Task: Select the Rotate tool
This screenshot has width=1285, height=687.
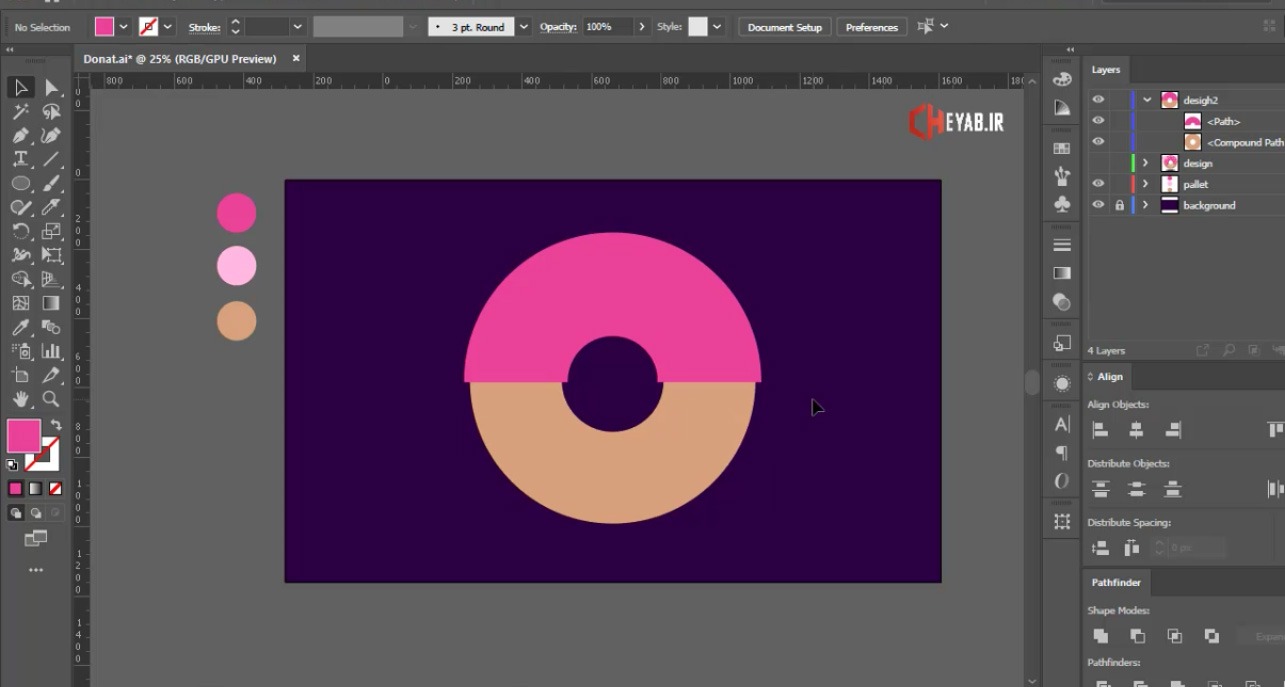Action: [x=20, y=231]
